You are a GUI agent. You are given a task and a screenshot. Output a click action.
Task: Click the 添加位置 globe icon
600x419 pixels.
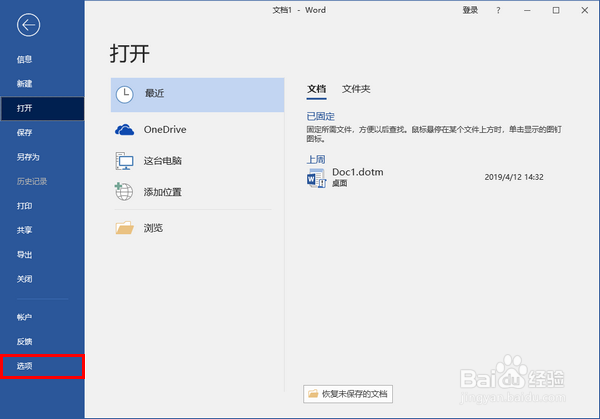click(124, 191)
